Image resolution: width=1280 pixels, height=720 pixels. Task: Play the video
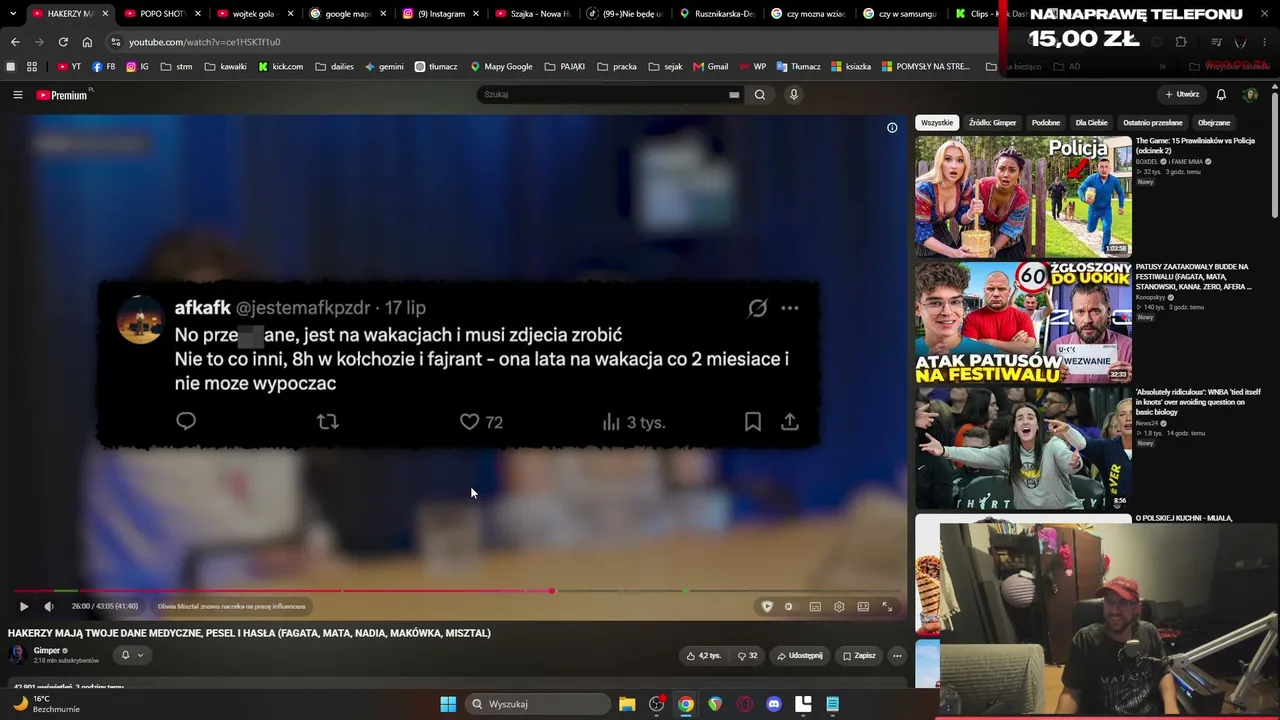click(x=23, y=606)
